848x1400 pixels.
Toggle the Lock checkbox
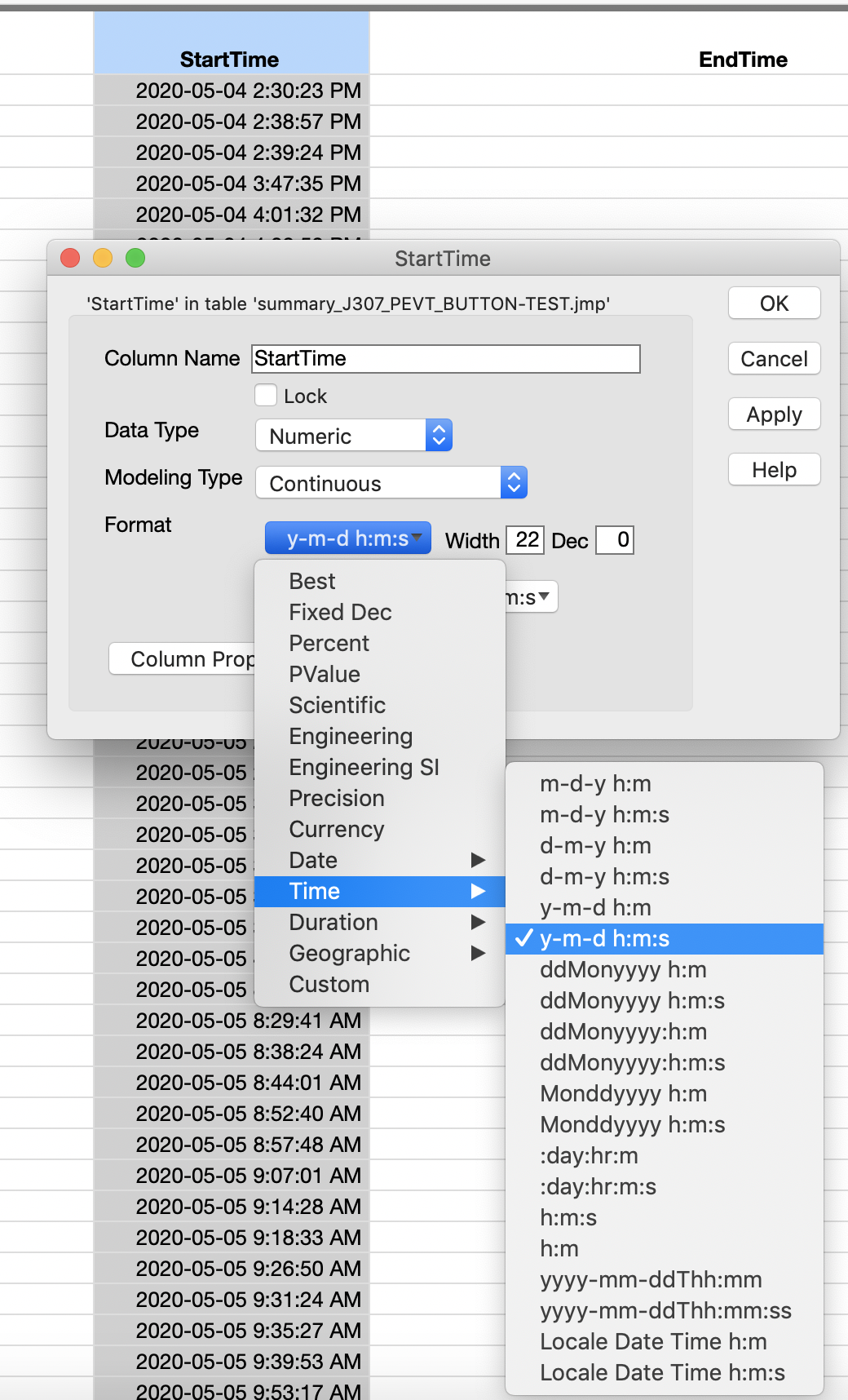(x=266, y=396)
